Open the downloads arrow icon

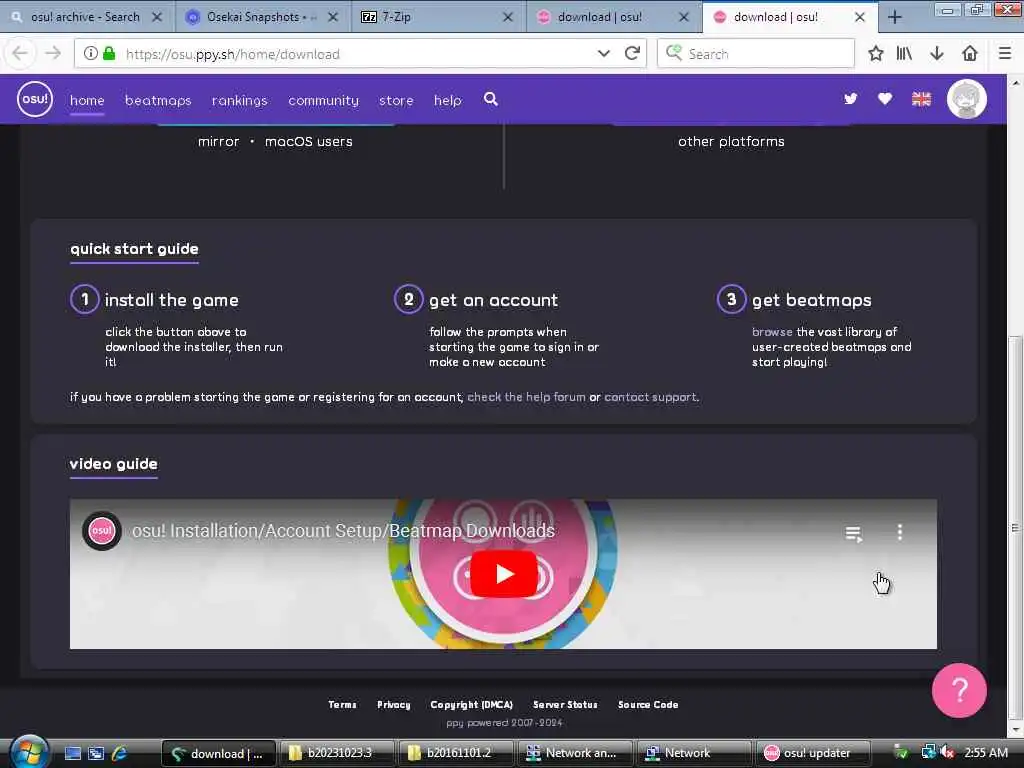(x=936, y=54)
